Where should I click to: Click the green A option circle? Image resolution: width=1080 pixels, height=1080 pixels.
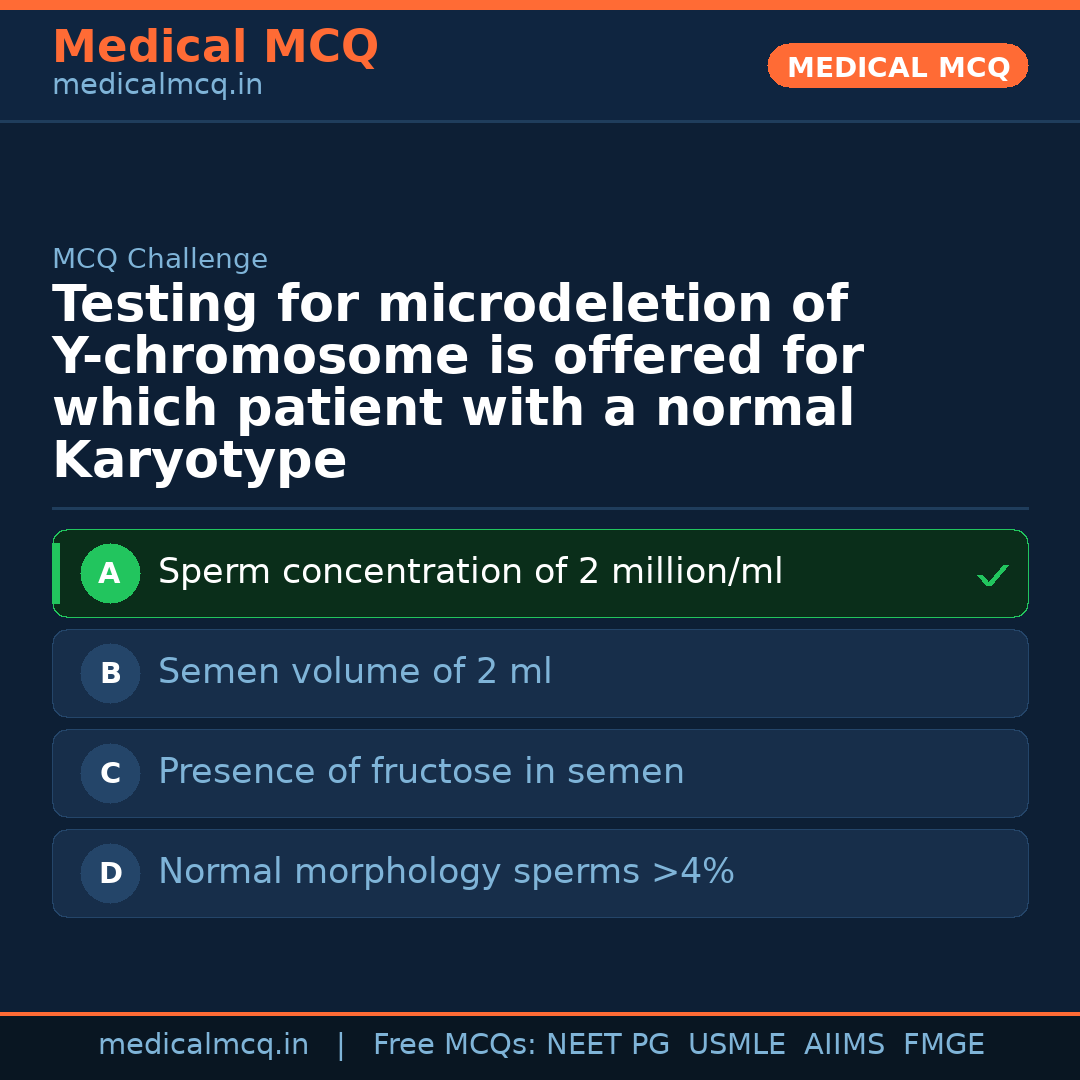[x=110, y=574]
